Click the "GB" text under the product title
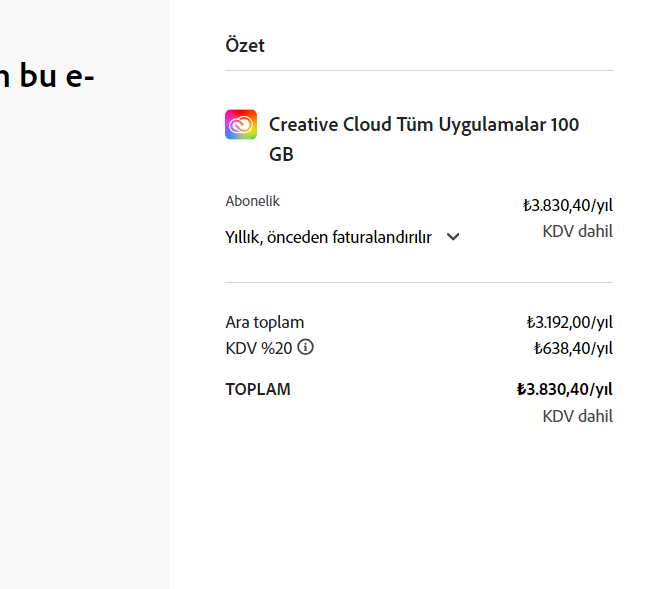 point(281,154)
